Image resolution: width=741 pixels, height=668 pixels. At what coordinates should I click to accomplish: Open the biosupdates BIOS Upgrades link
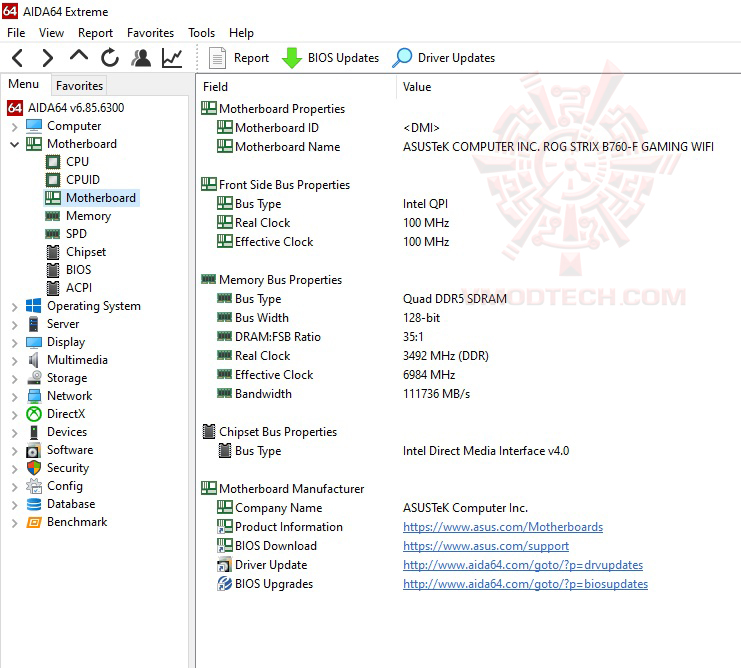click(x=525, y=584)
